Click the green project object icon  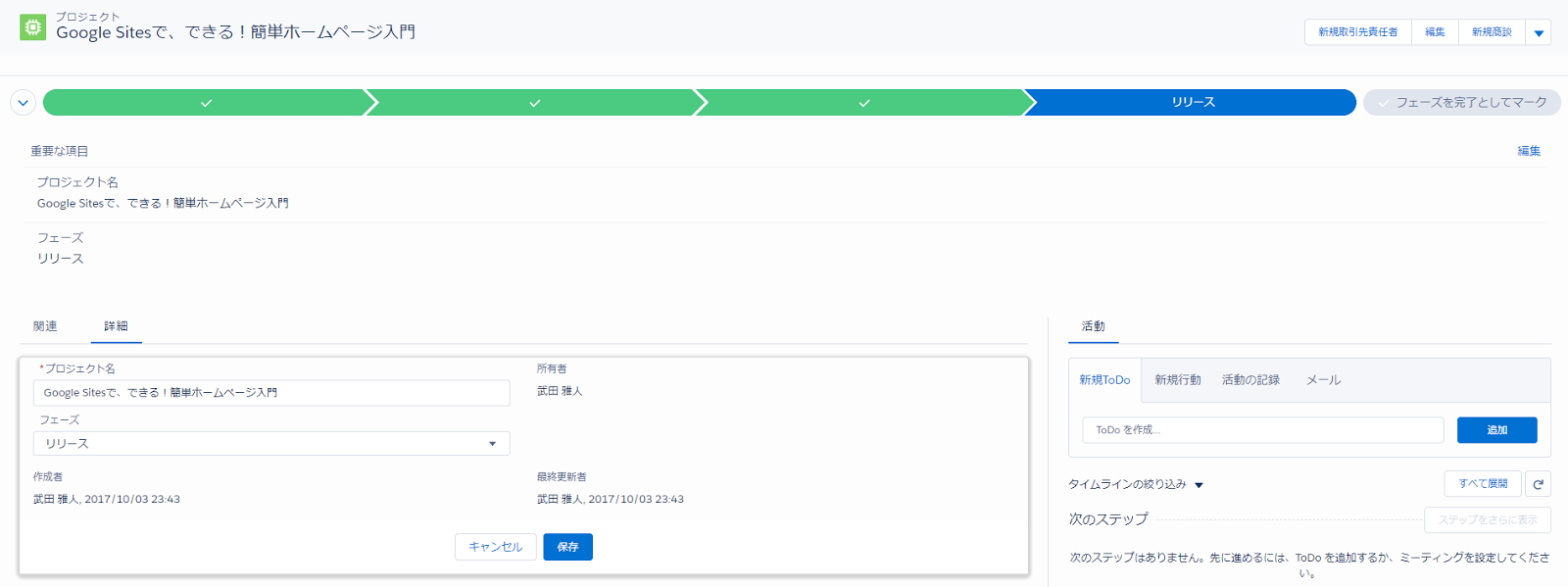(32, 27)
